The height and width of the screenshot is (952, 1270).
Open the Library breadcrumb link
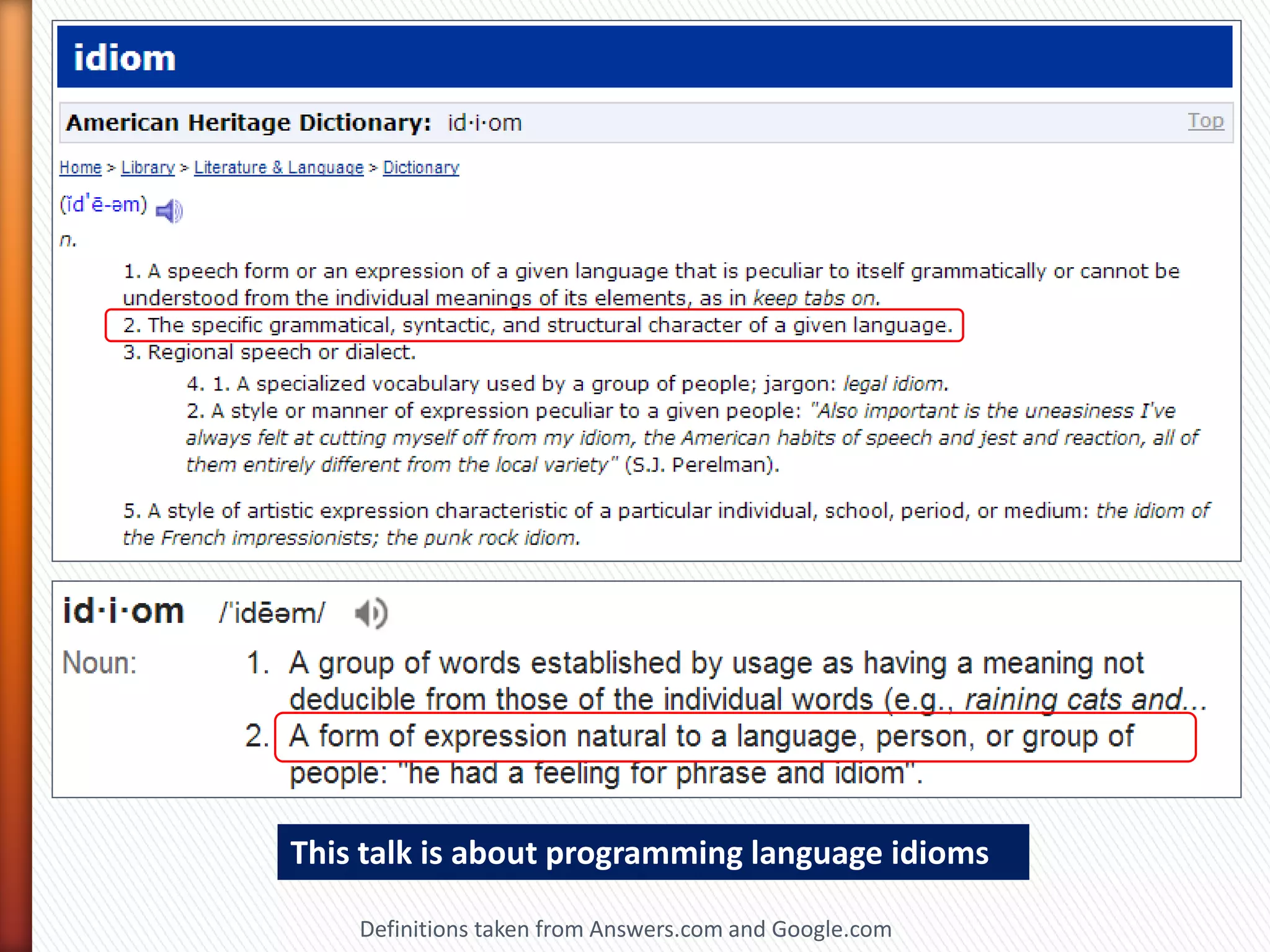pos(148,167)
